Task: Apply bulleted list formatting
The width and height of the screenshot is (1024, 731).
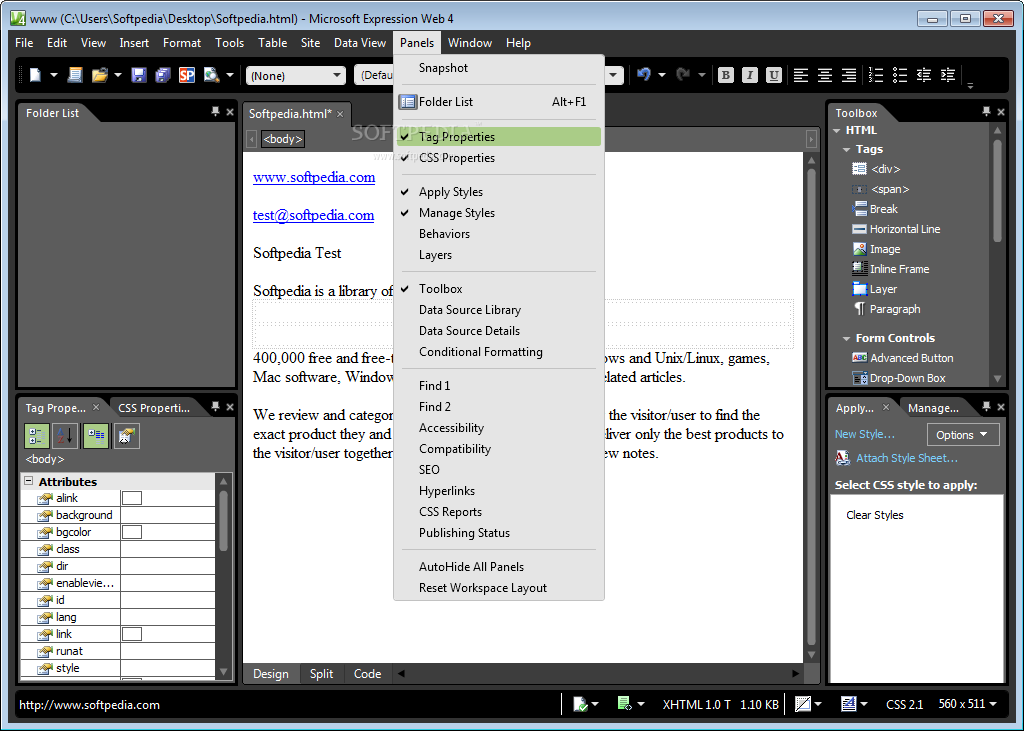Action: click(900, 75)
